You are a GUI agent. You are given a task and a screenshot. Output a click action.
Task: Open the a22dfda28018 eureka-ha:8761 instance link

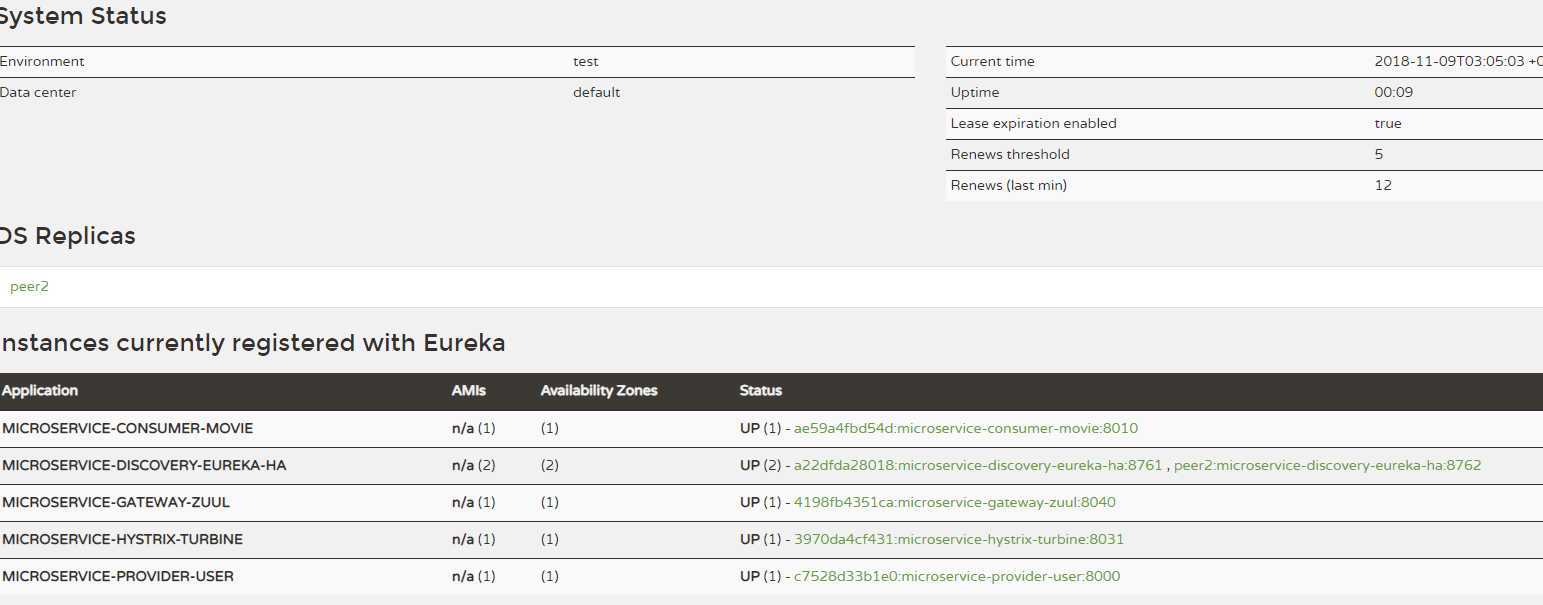coord(978,465)
